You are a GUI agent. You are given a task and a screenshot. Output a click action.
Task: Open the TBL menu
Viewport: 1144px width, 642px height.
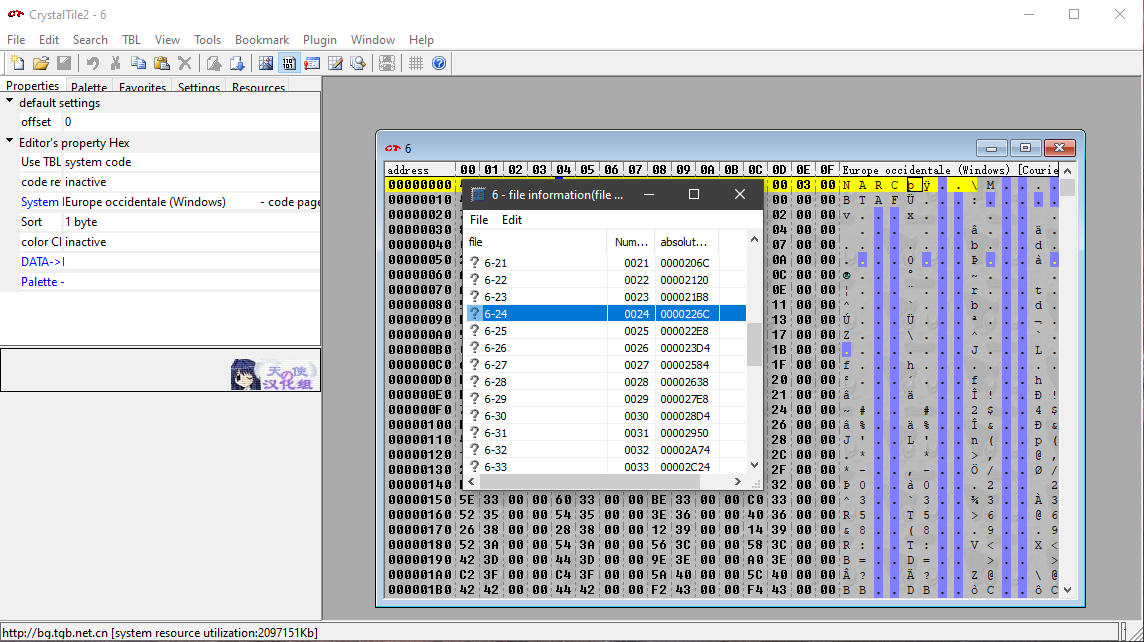pyautogui.click(x=131, y=40)
